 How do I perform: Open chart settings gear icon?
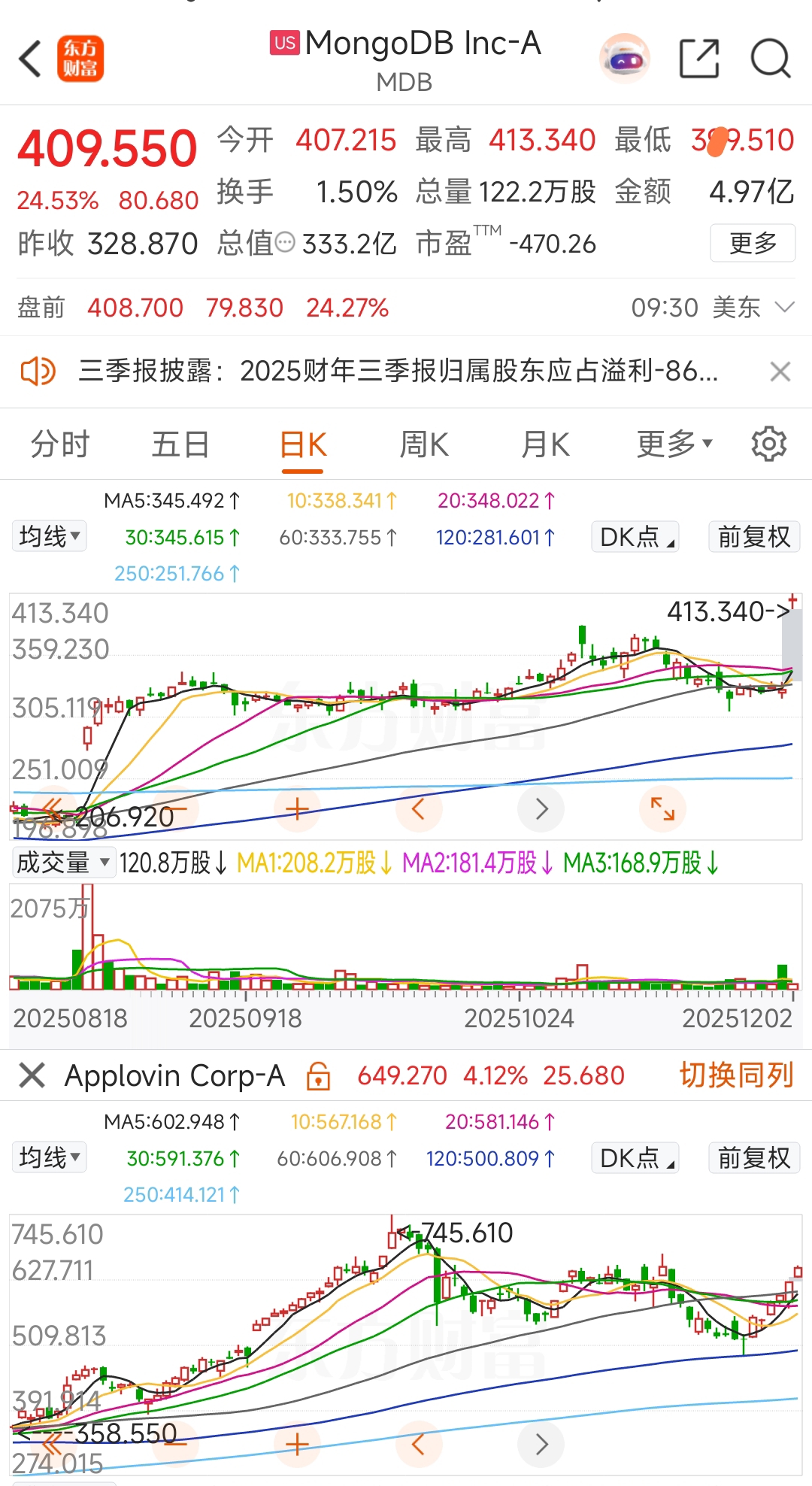768,444
